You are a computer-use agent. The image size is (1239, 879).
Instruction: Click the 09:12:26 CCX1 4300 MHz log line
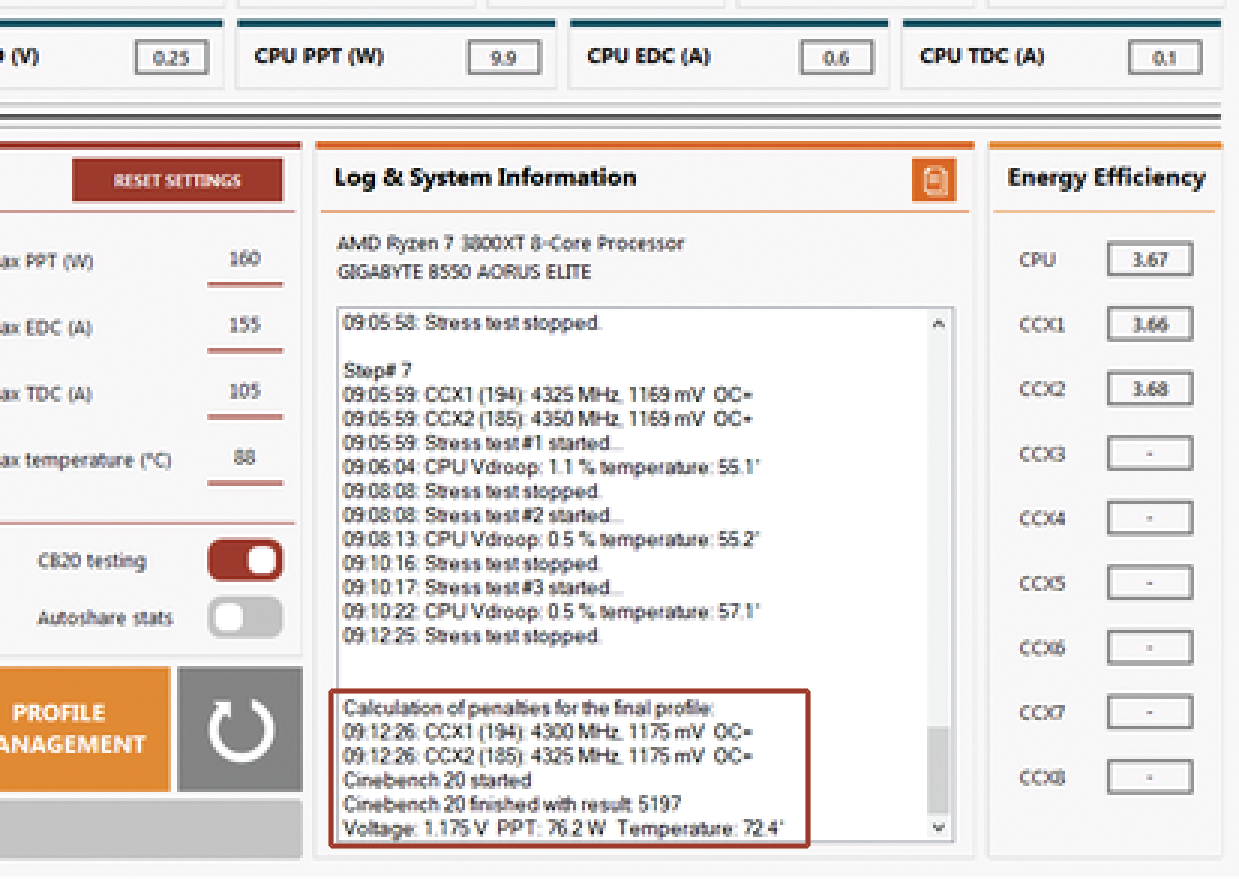[548, 732]
